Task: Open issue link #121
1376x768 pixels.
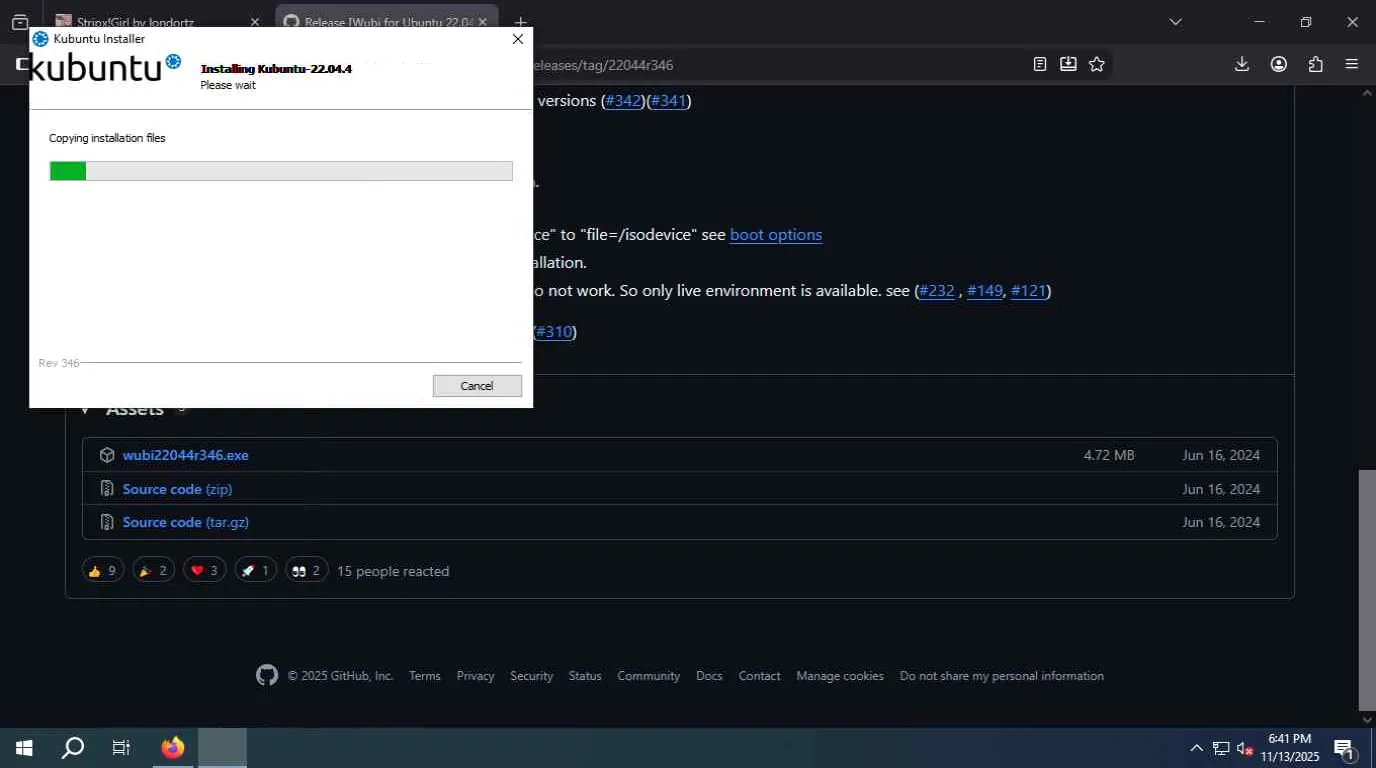Action: pos(1028,291)
